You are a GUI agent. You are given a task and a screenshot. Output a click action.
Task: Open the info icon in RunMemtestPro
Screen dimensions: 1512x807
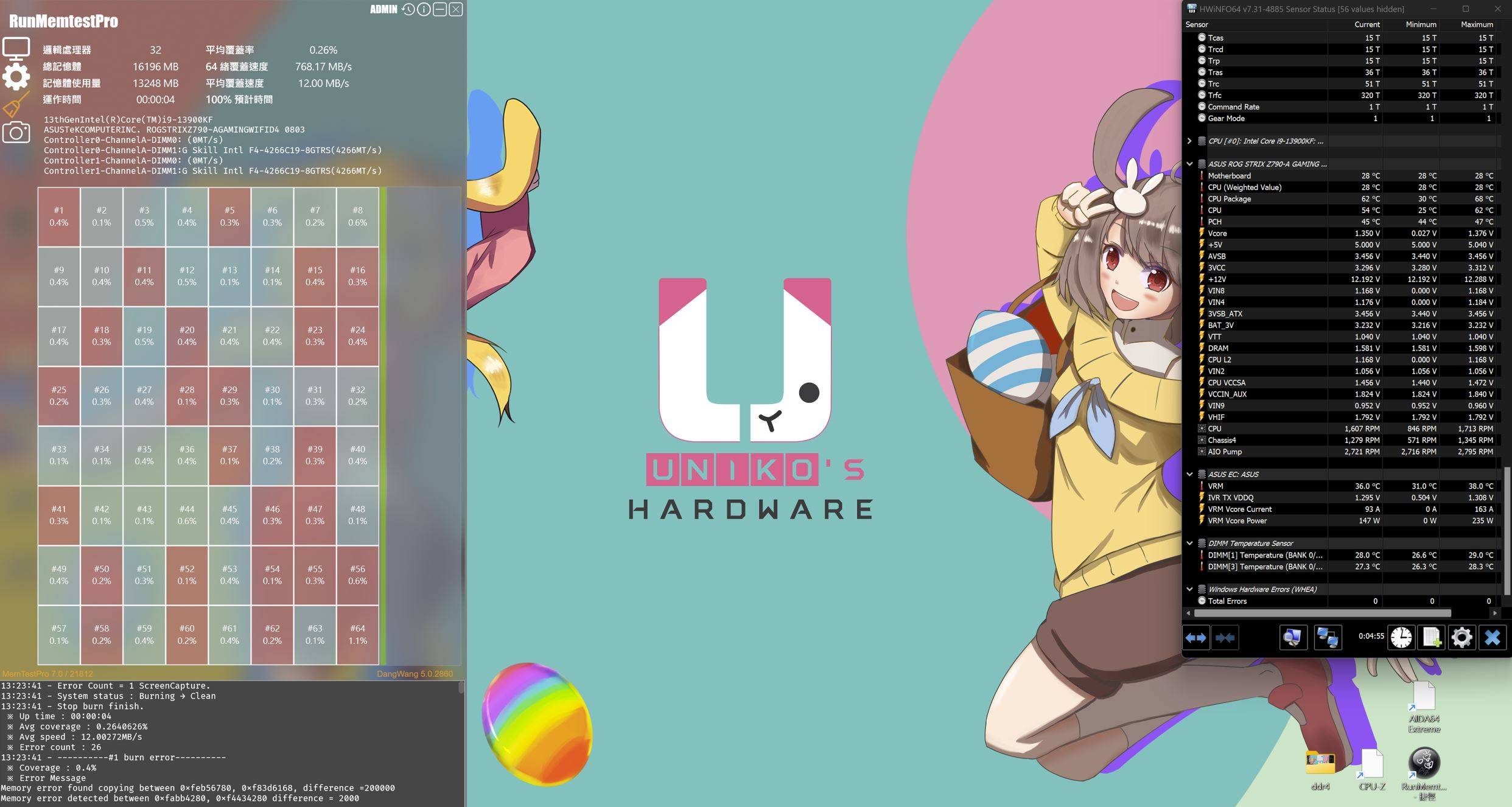(424, 9)
